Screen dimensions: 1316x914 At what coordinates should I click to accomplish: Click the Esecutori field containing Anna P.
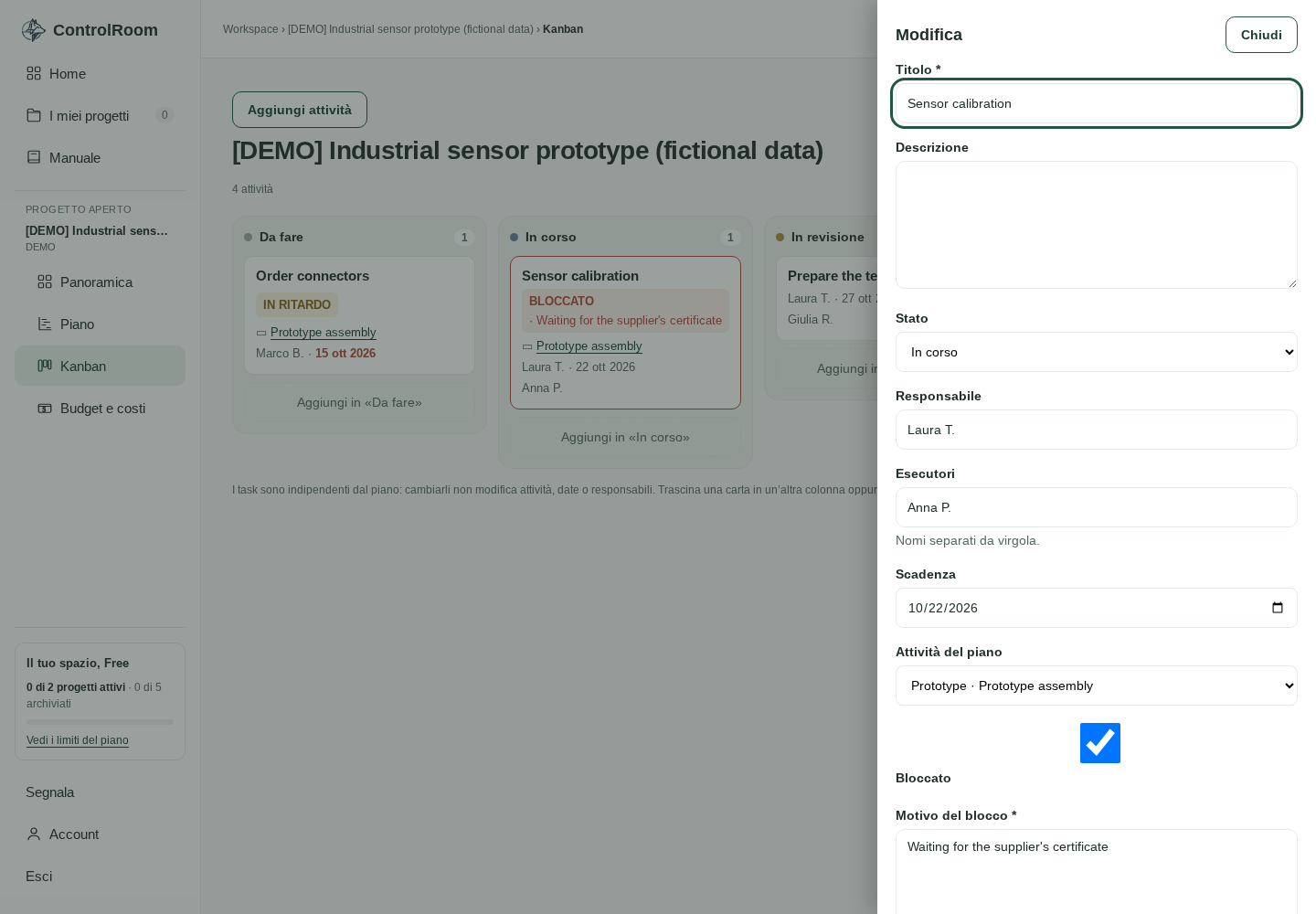pos(1097,507)
